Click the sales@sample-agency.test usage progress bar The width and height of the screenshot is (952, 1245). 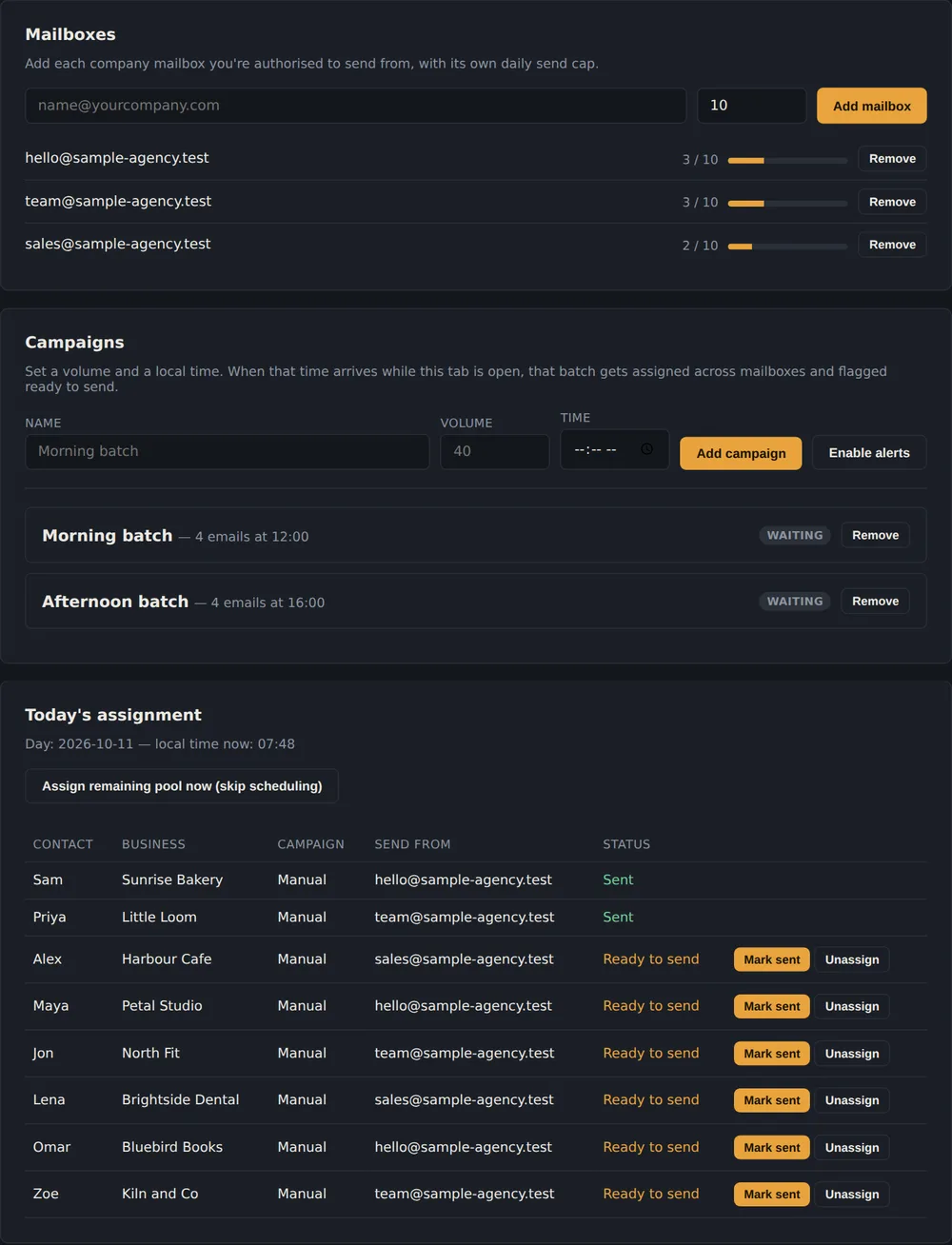787,246
